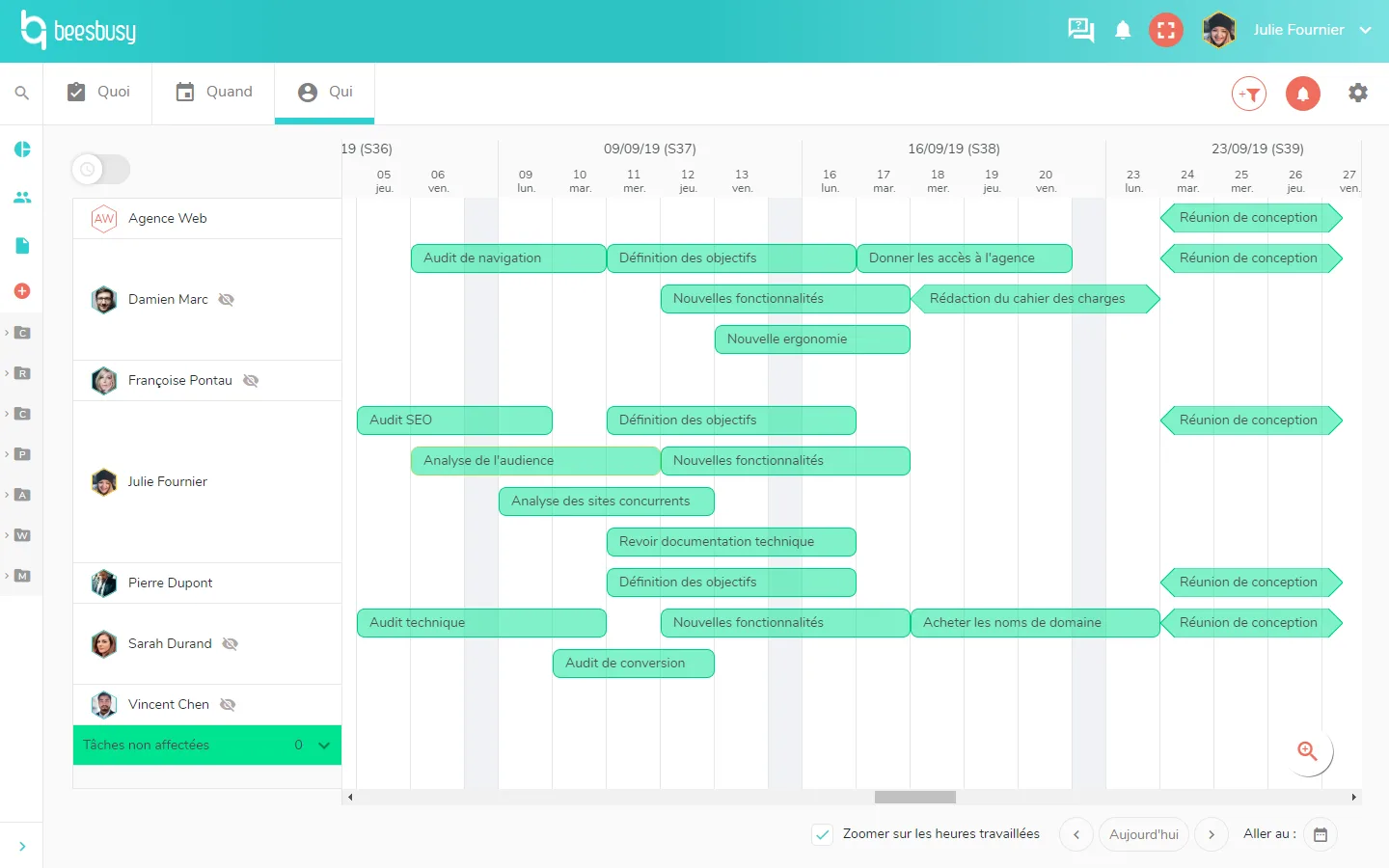This screenshot has width=1389, height=868.
Task: Open the Julie Fournier user menu chevron
Action: 1365,30
